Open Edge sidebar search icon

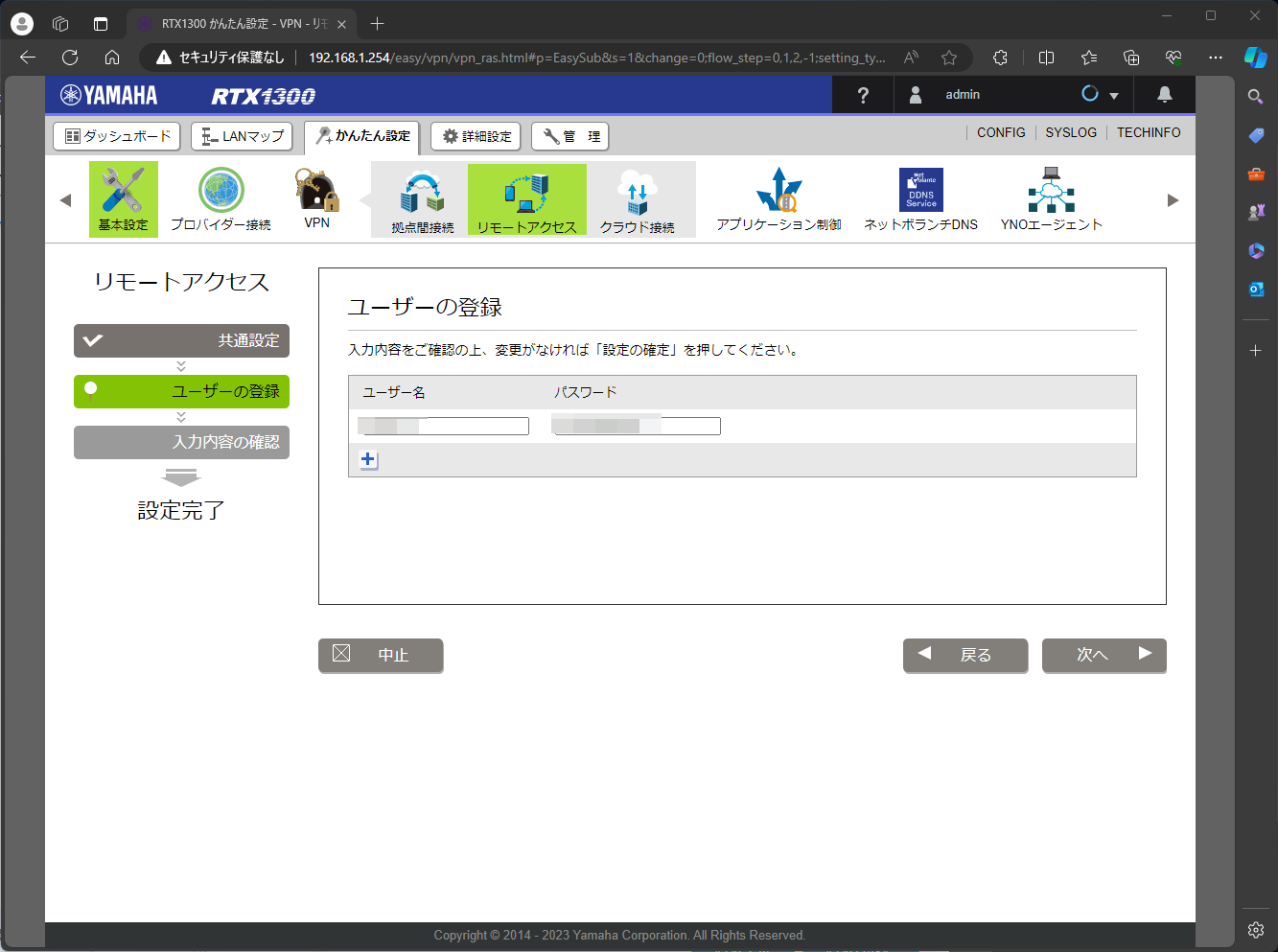tap(1256, 96)
